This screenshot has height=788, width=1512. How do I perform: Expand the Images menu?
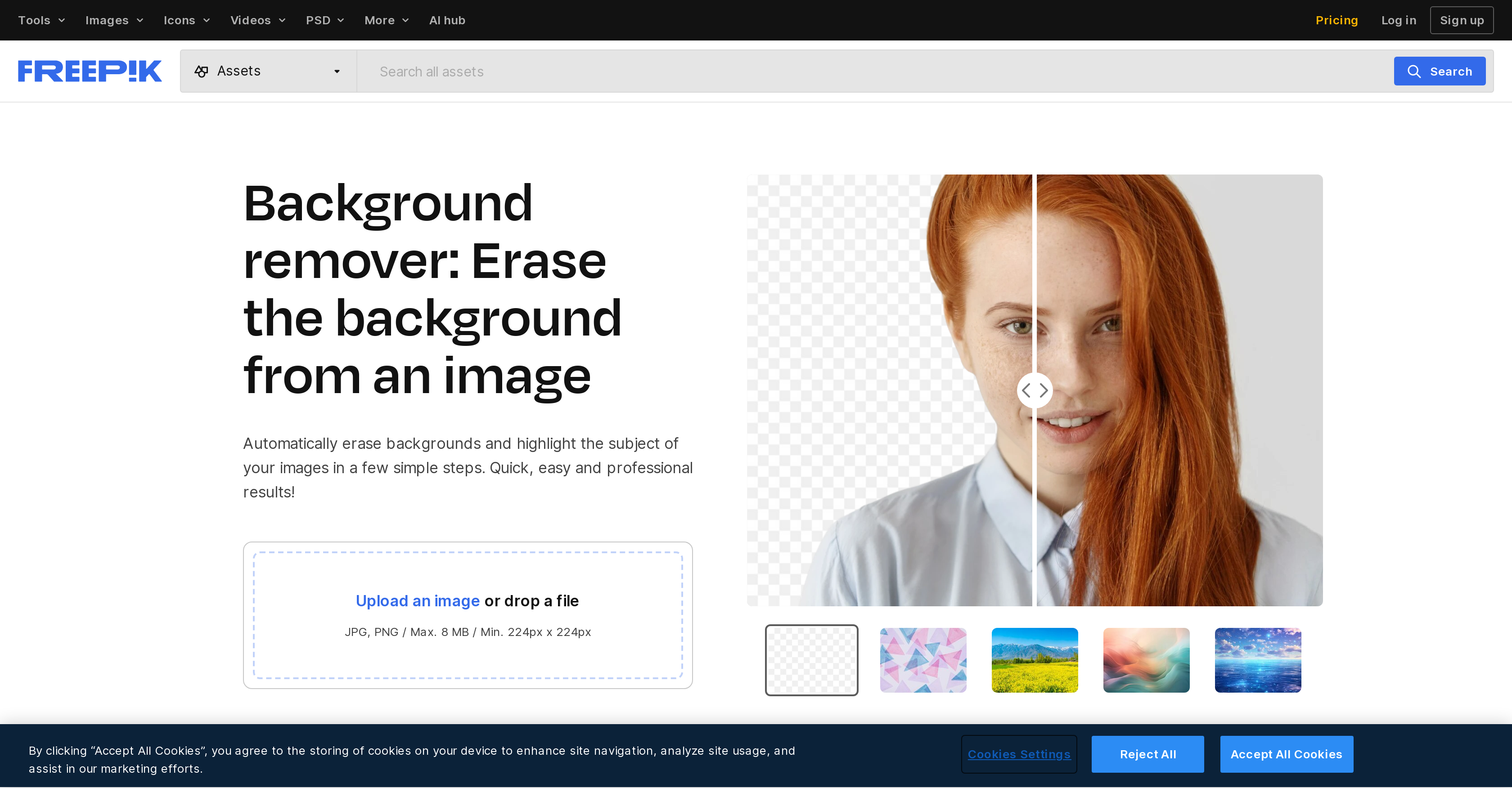tap(114, 20)
